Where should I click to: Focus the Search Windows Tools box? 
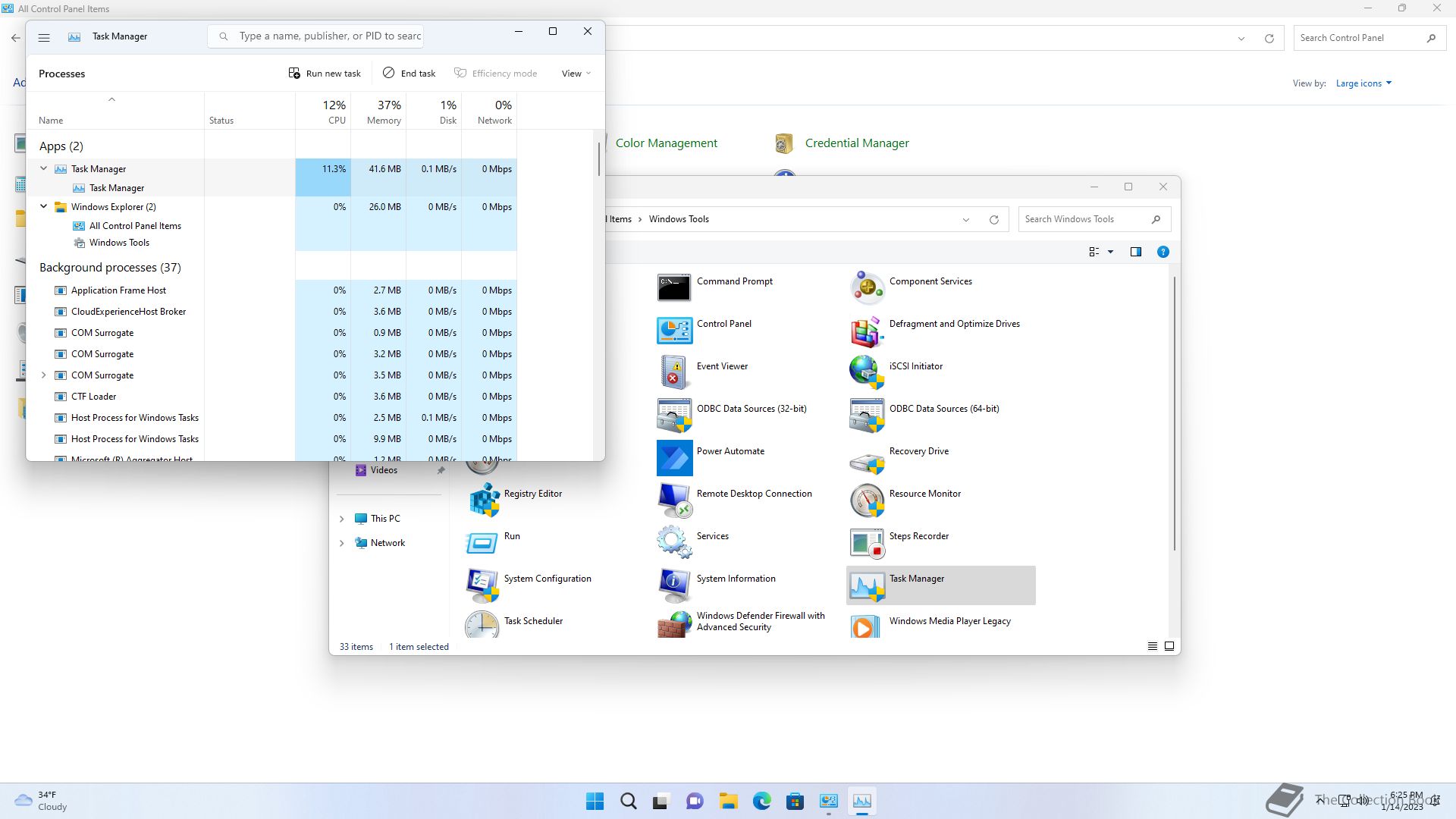click(1094, 219)
